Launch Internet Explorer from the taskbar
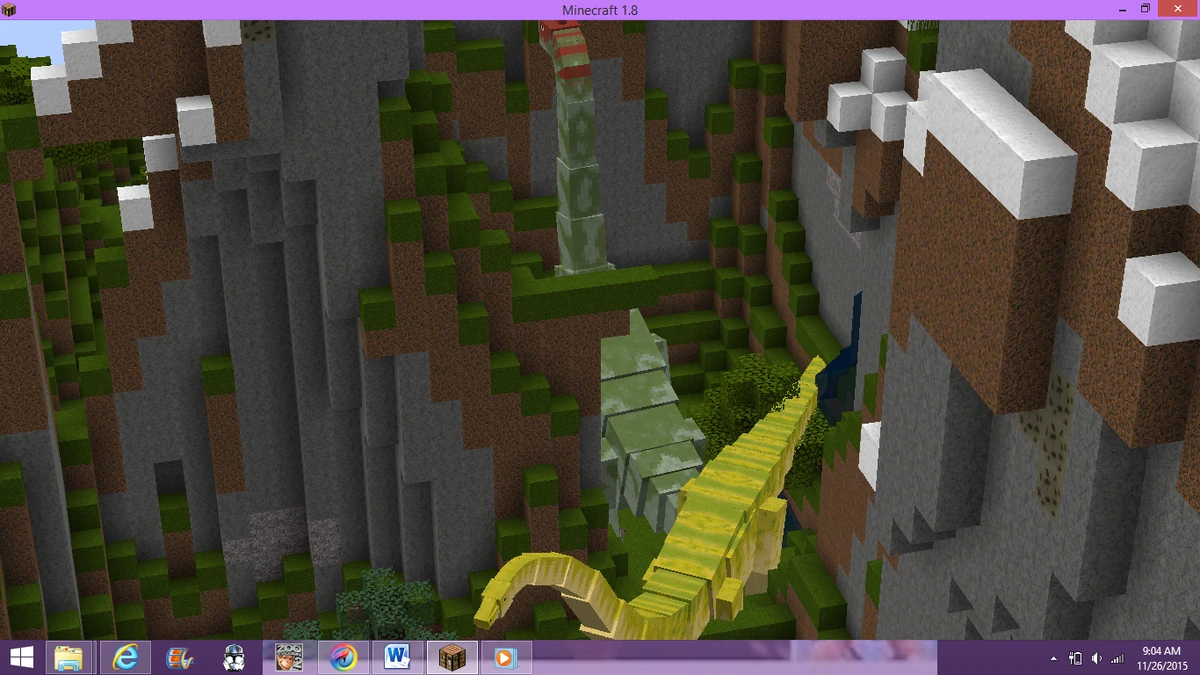1200x675 pixels. 125,658
